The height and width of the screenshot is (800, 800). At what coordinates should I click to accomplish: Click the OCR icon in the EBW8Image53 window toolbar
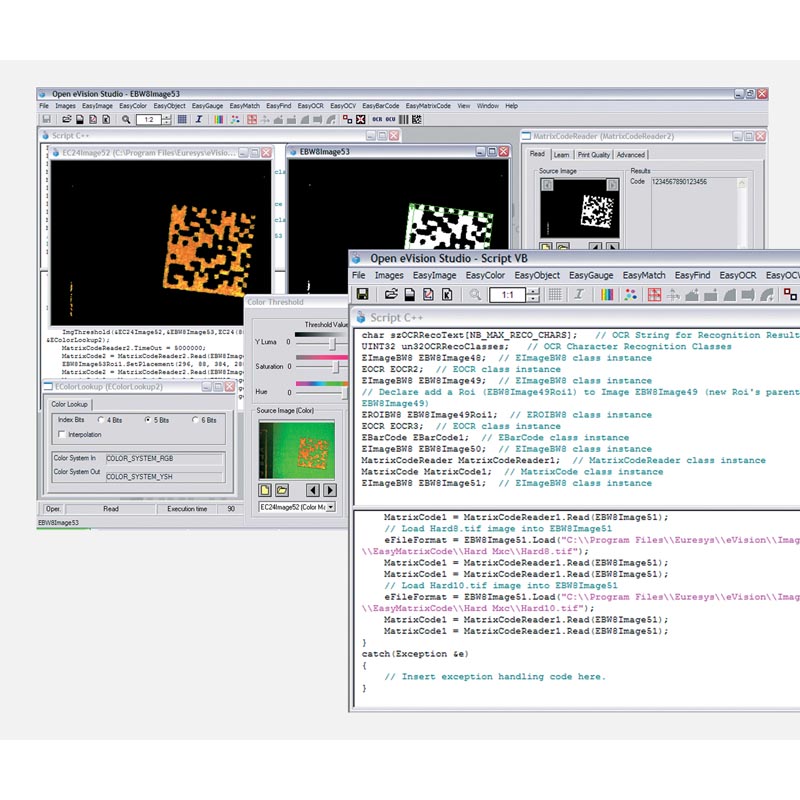377,119
